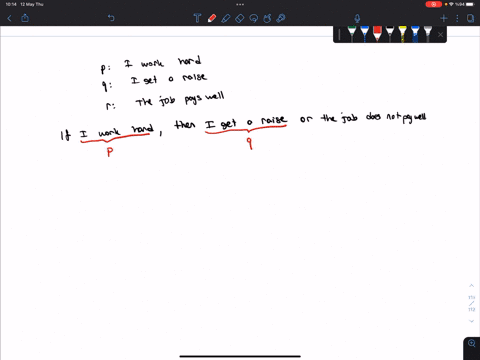The image size is (480, 360).
Task: Pick the green pen preset
Action: point(352,34)
